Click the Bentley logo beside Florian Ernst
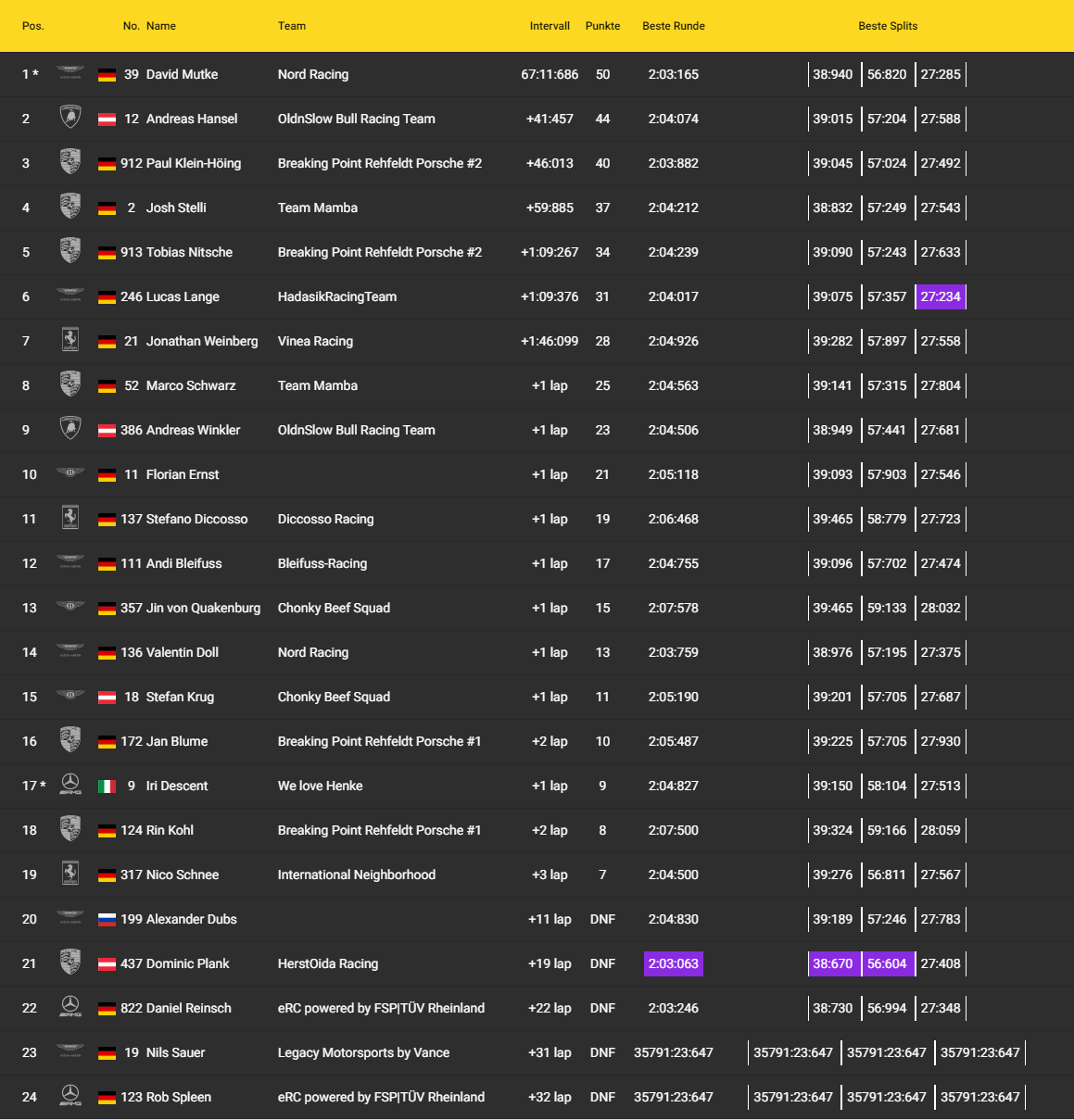 coord(70,473)
